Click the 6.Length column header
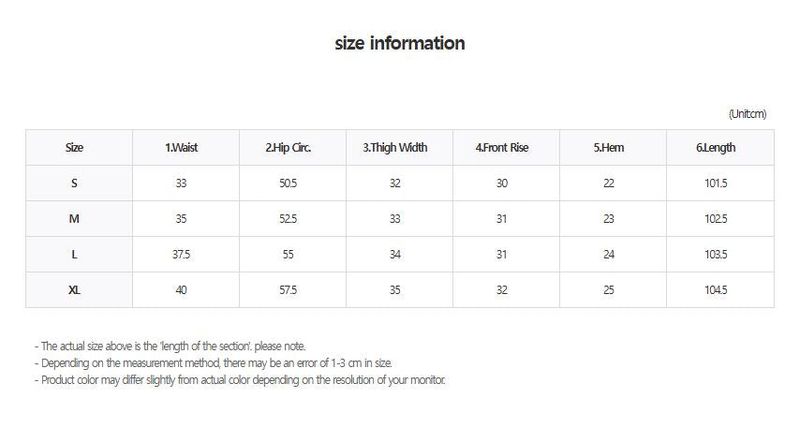 point(716,147)
